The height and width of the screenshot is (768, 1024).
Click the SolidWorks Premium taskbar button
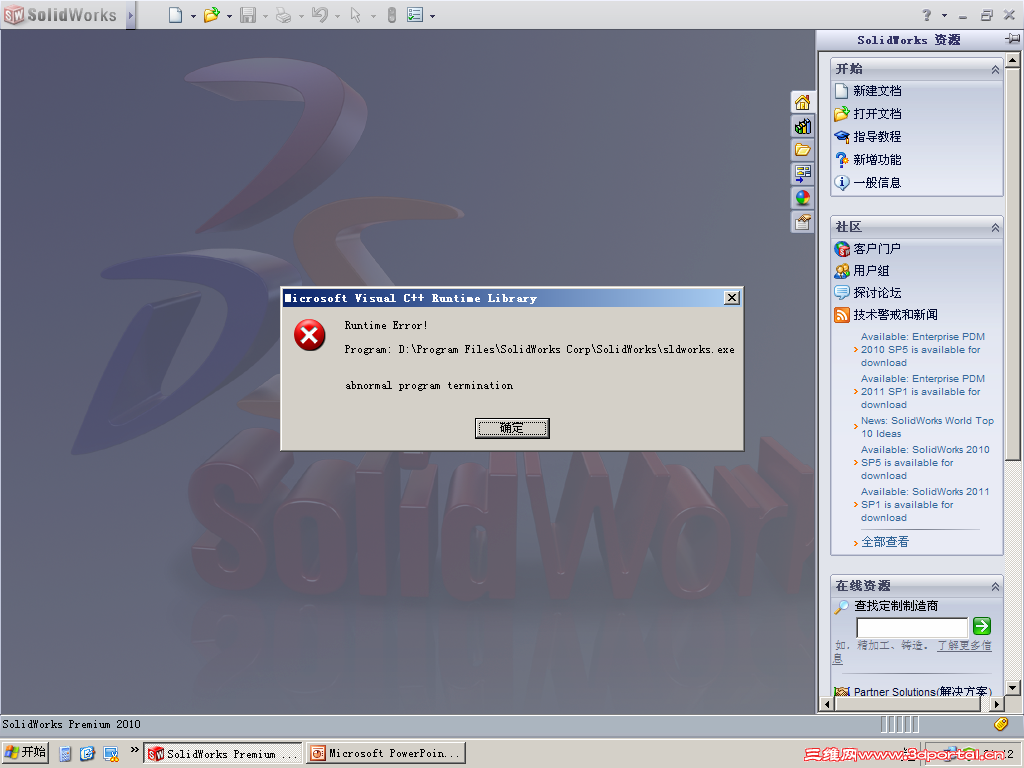(223, 753)
